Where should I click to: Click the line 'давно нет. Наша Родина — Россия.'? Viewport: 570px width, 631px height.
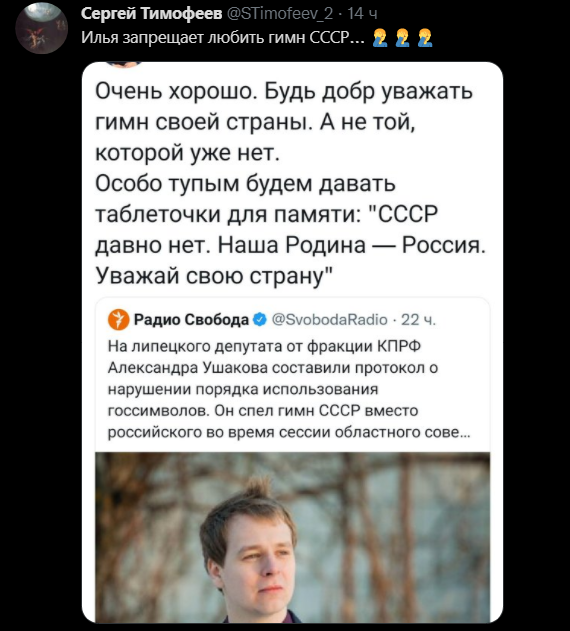[x=291, y=245]
